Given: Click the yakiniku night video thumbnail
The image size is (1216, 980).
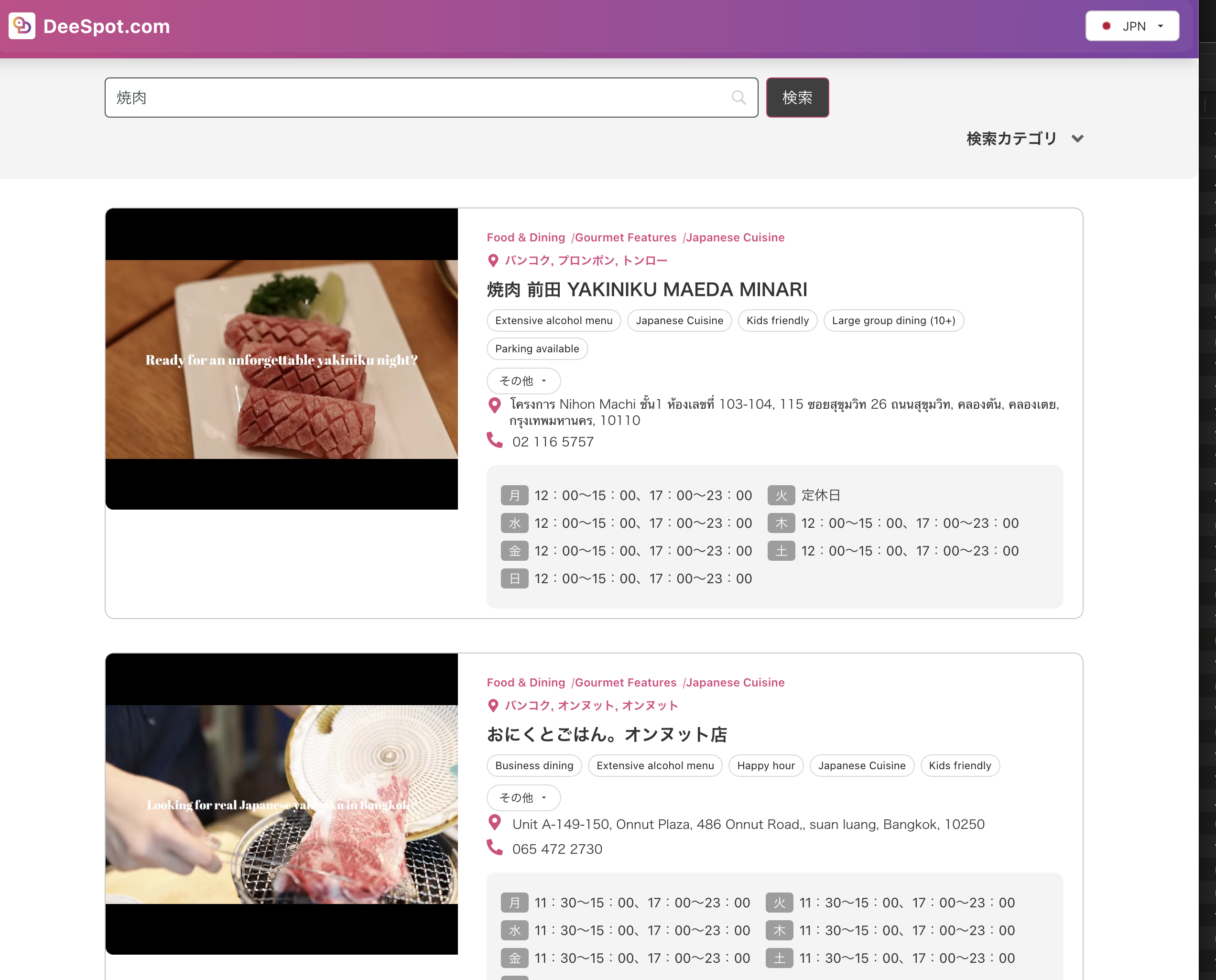Looking at the screenshot, I should pos(281,359).
